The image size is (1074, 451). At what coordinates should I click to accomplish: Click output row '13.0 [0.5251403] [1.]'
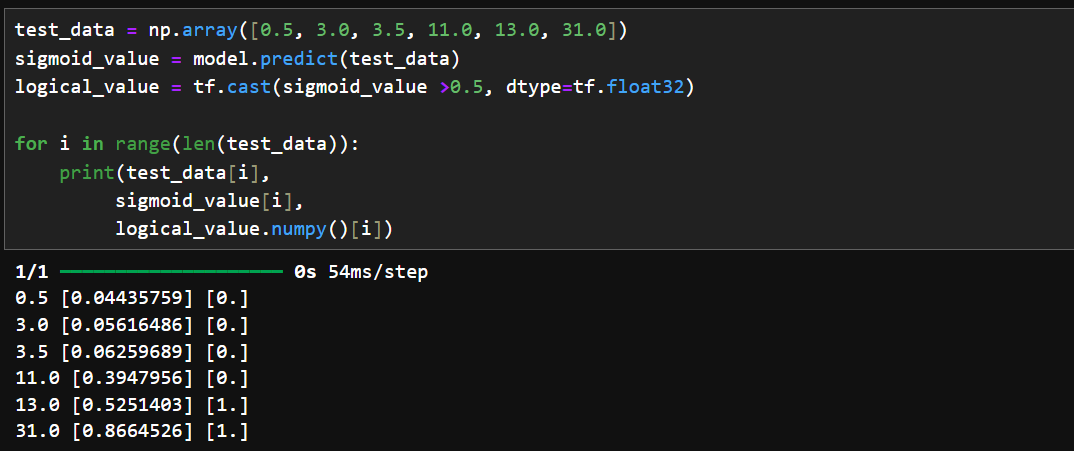(132, 405)
